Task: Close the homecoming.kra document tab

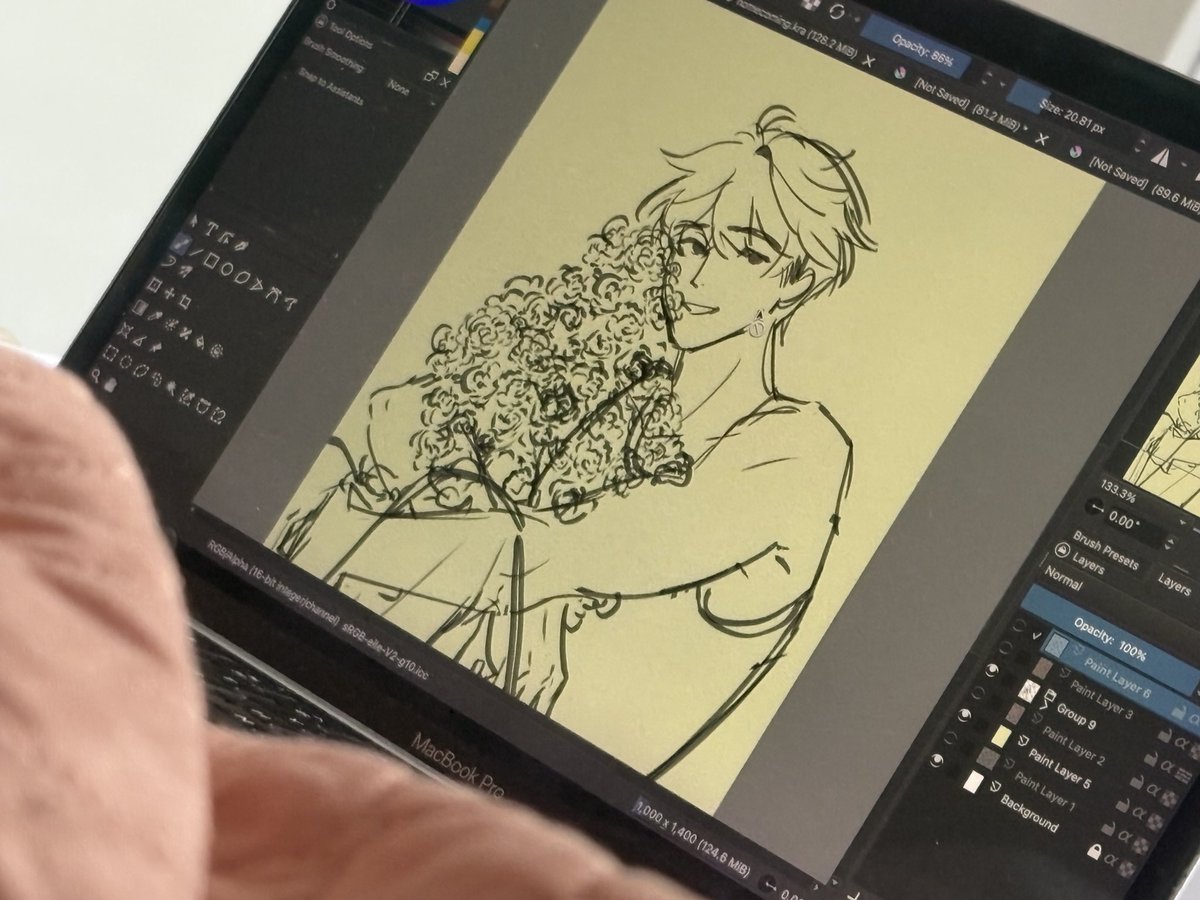Action: pos(869,62)
